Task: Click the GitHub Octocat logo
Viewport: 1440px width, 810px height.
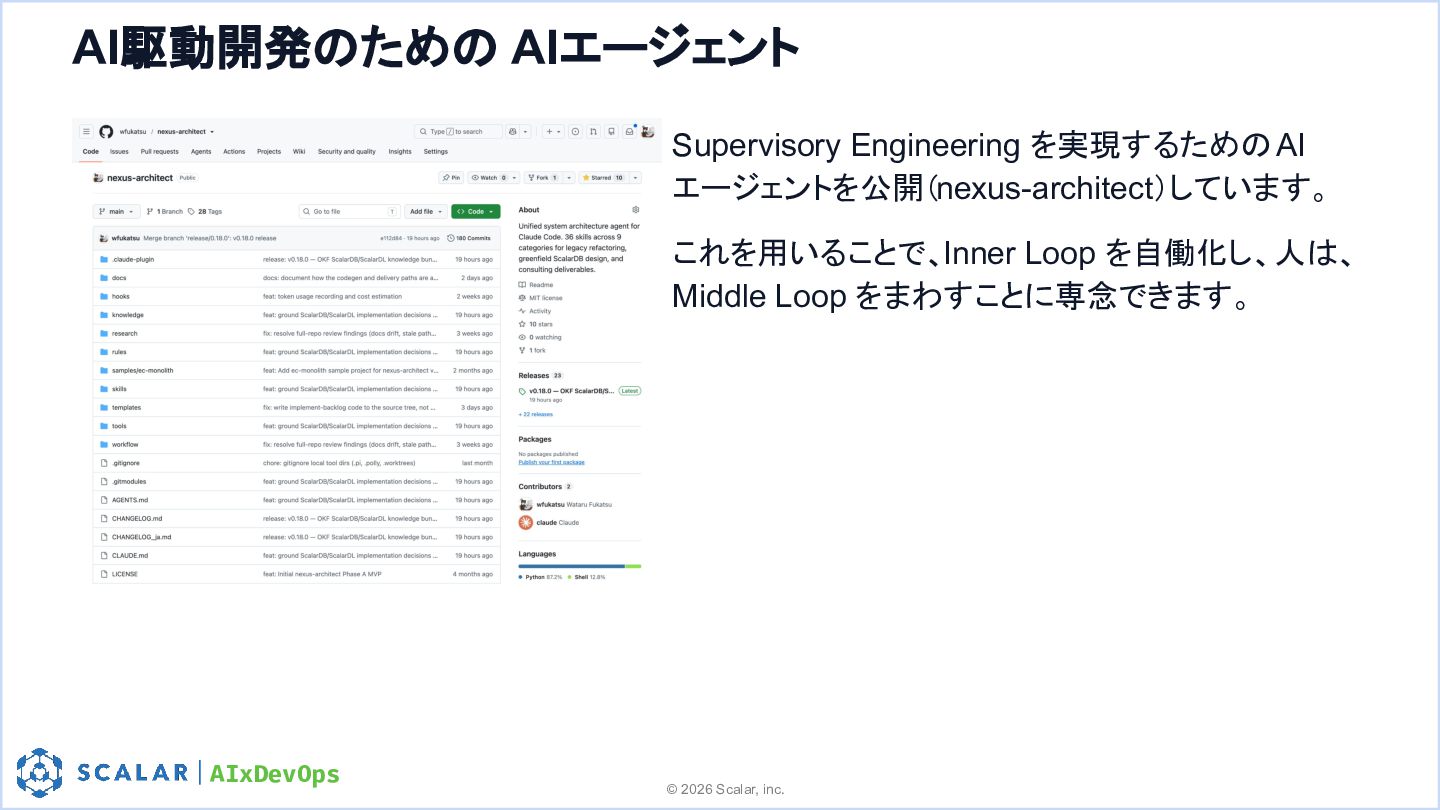Action: [106, 131]
